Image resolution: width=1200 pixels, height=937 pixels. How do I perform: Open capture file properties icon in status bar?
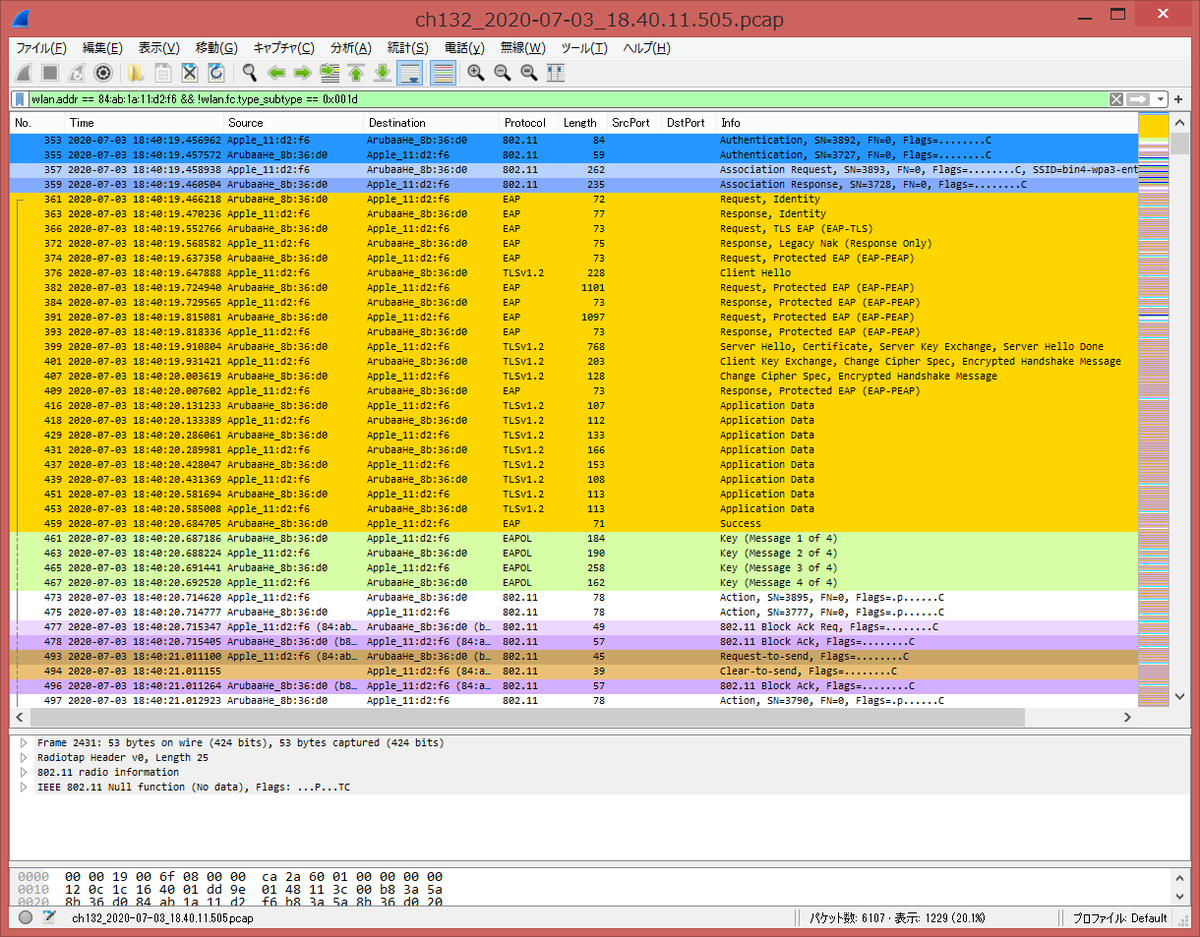[48, 917]
